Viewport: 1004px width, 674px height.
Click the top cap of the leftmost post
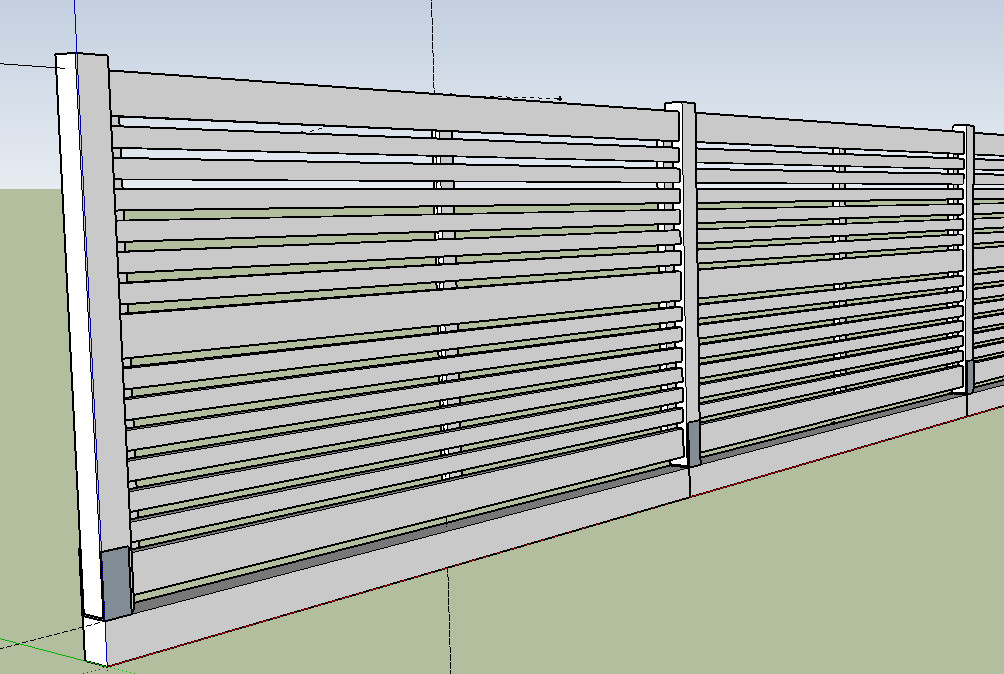(x=81, y=55)
